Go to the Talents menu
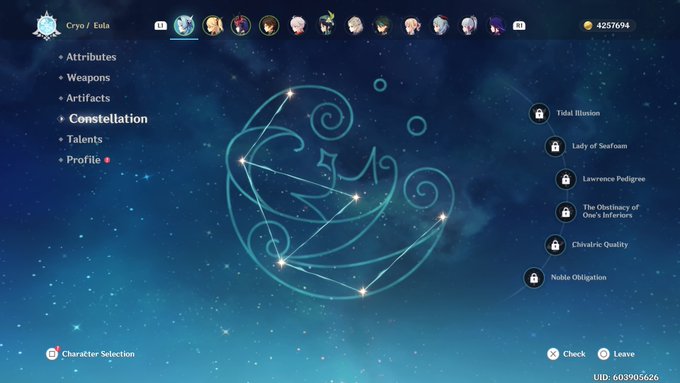 [84, 139]
